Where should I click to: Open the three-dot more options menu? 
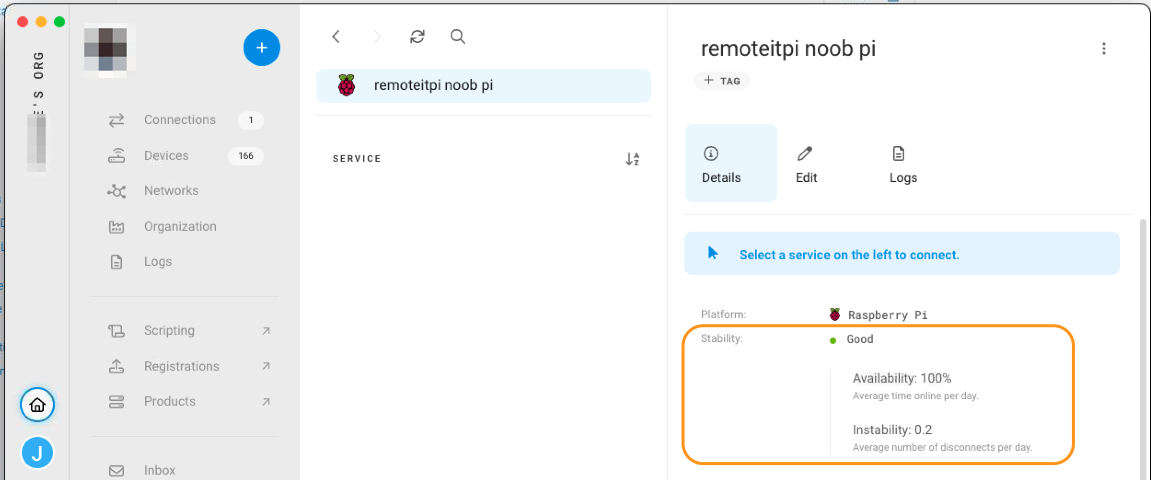1103,49
